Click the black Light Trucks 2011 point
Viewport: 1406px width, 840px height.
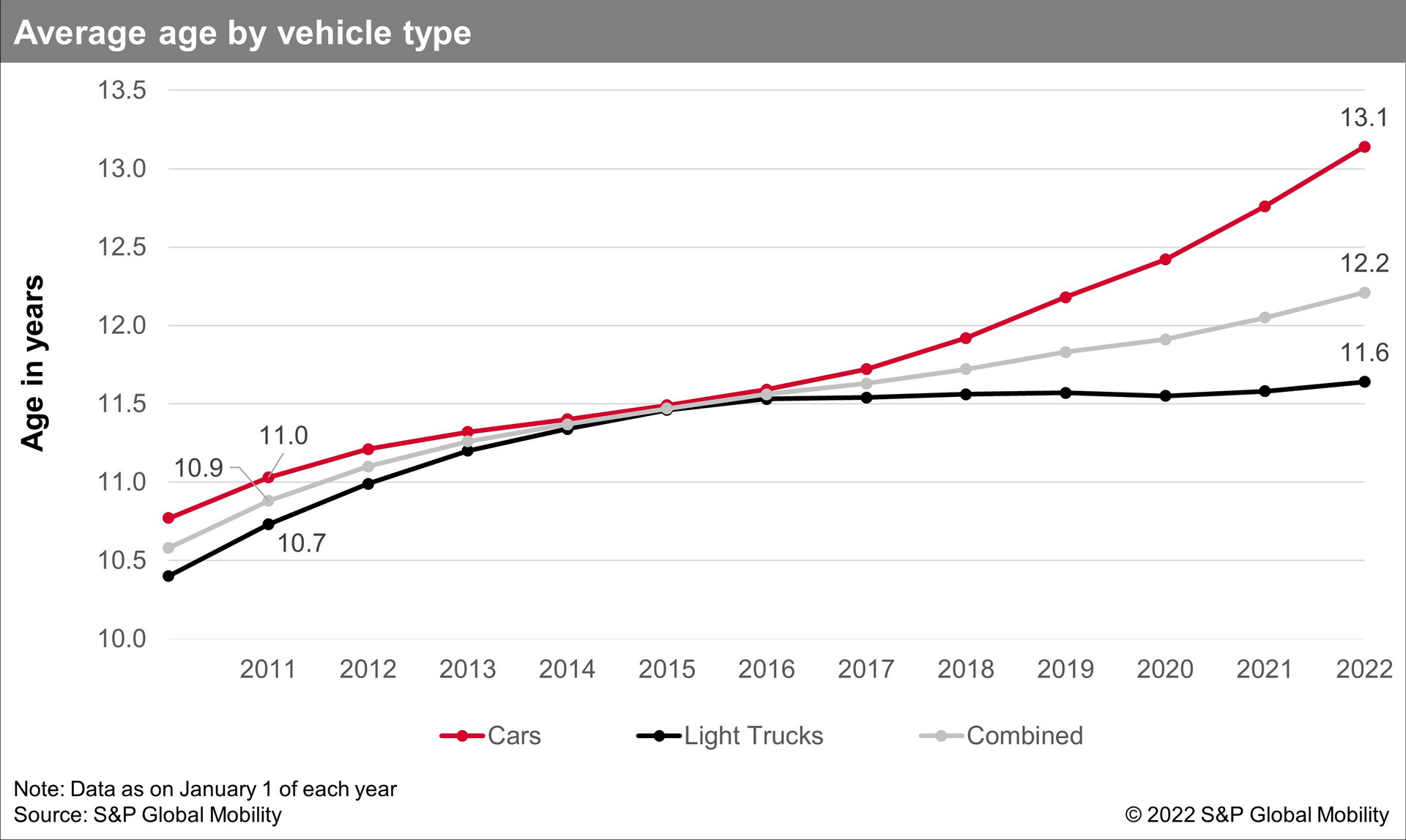pos(268,524)
